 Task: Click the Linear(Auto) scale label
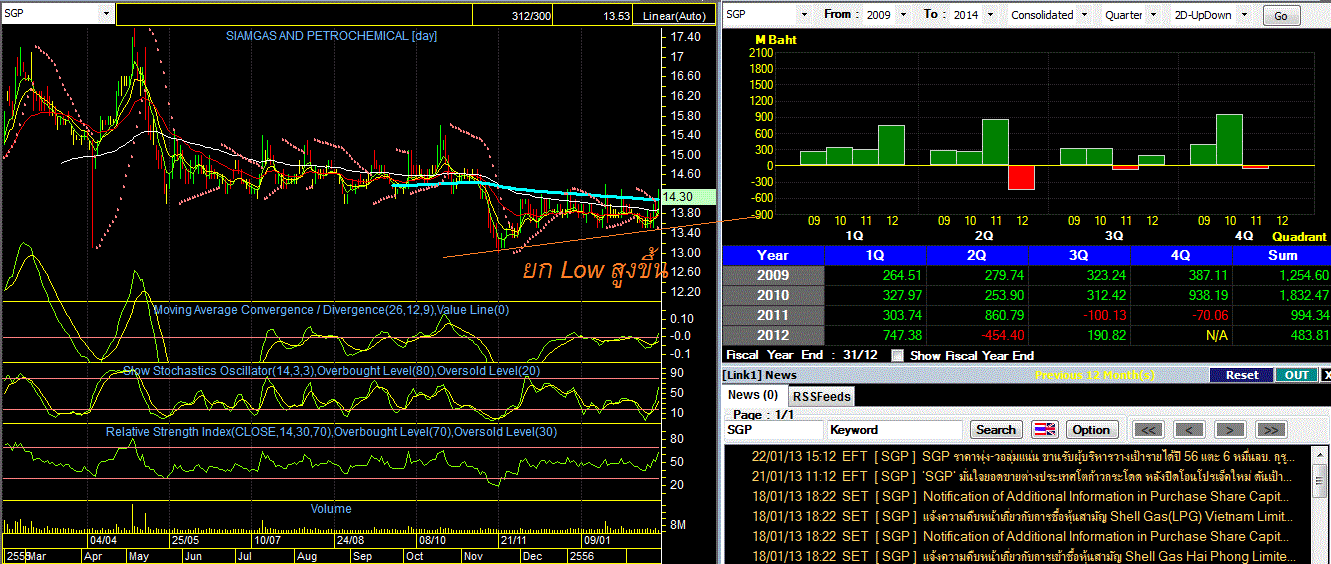click(x=675, y=16)
